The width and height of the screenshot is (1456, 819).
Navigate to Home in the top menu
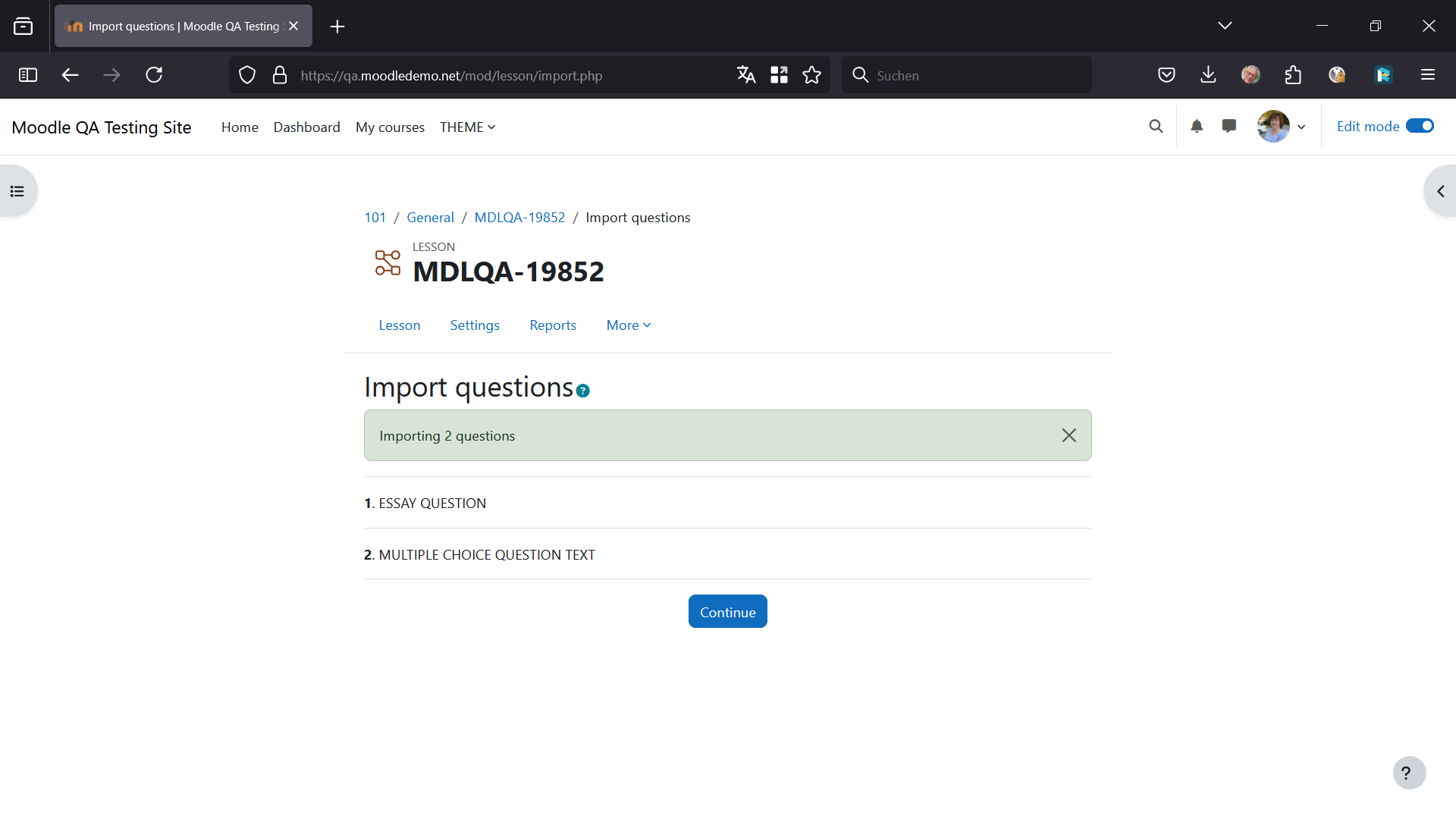240,127
